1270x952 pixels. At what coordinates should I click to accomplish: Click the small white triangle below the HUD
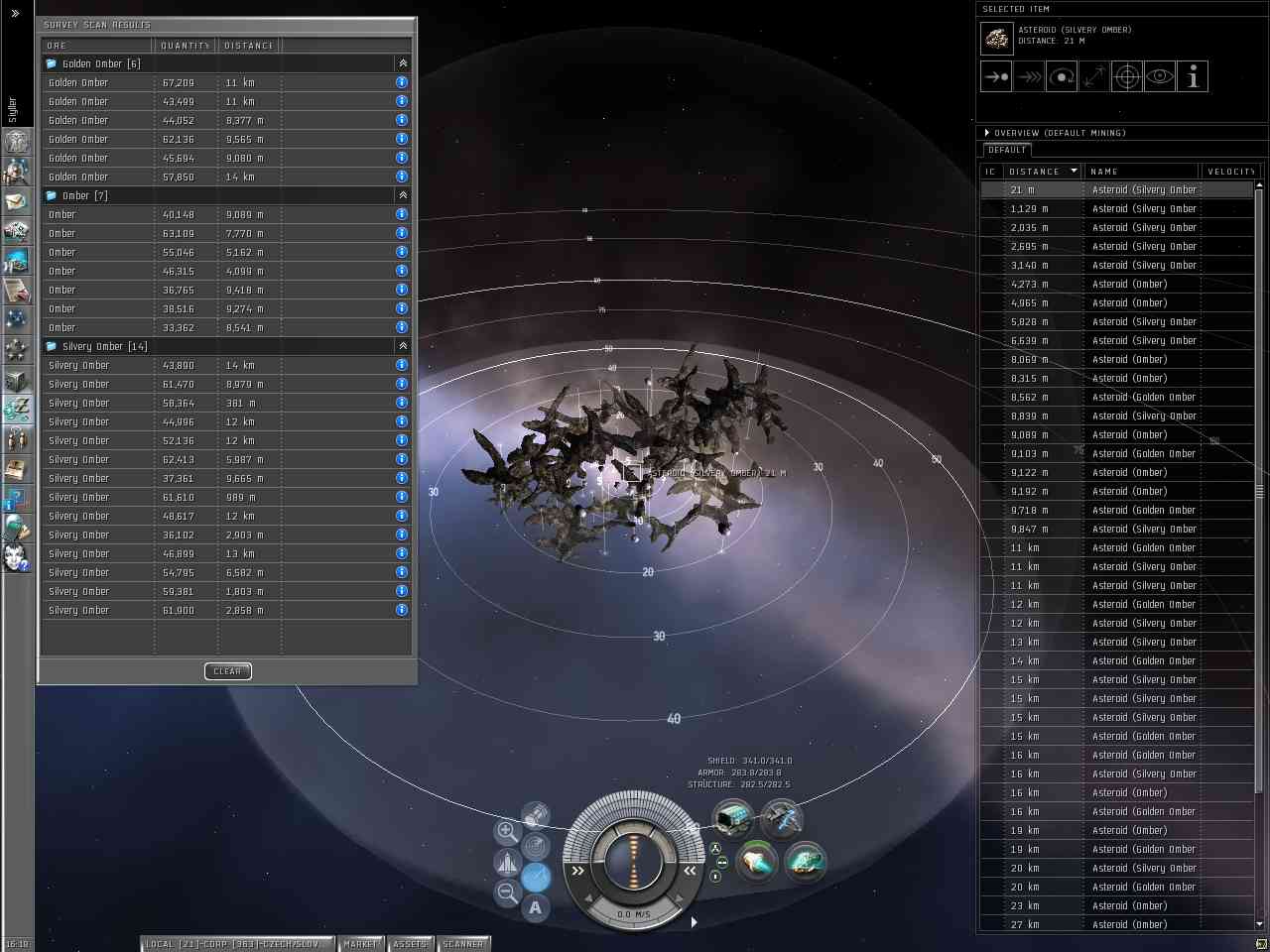[694, 922]
